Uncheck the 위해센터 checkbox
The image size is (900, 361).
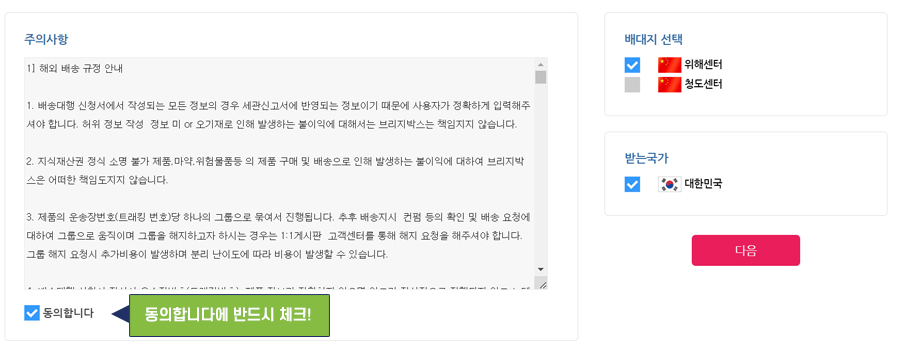tap(632, 65)
